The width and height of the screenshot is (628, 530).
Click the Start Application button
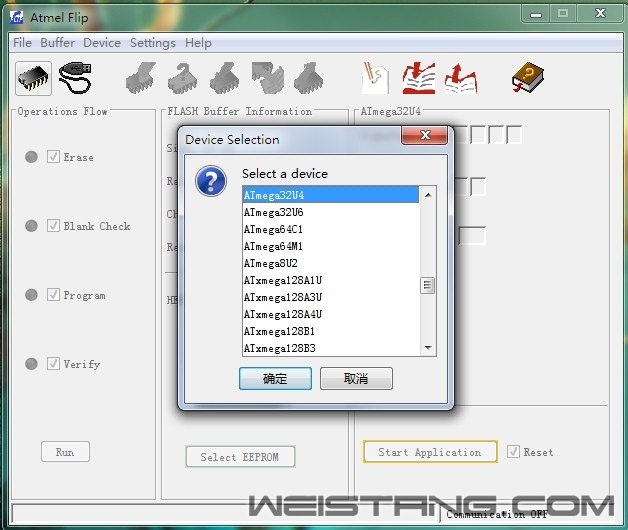(x=430, y=452)
